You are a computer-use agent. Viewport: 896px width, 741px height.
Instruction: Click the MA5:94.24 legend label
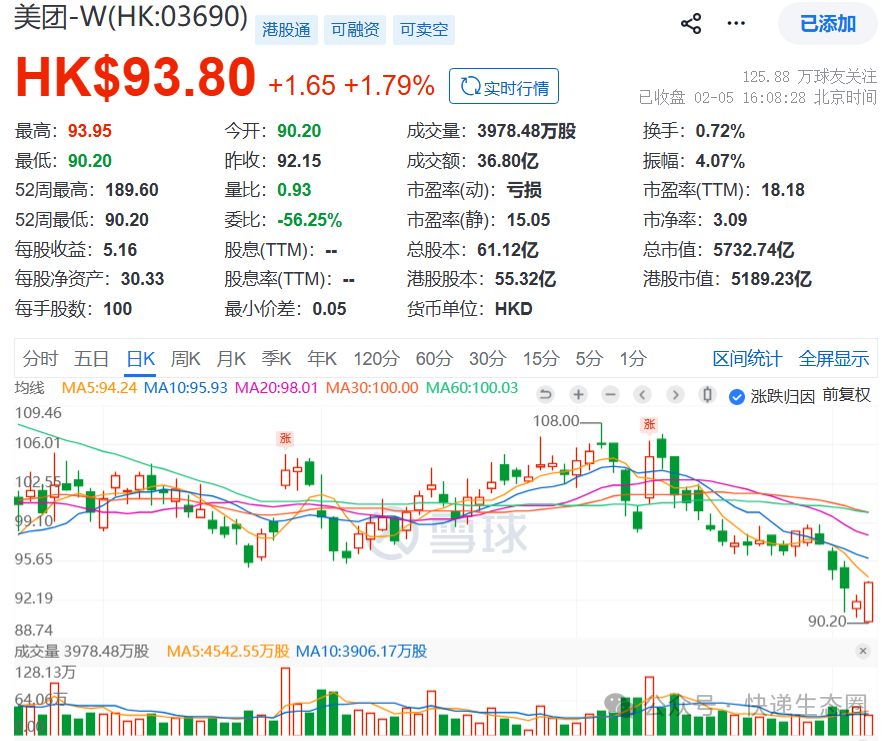pyautogui.click(x=99, y=388)
